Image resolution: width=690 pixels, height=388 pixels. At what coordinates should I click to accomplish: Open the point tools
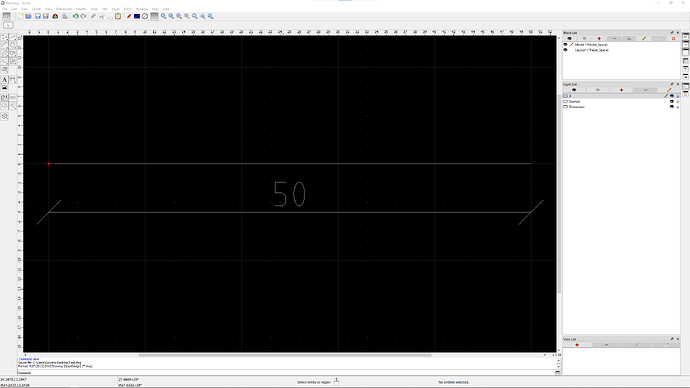pyautogui.click(x=5, y=37)
